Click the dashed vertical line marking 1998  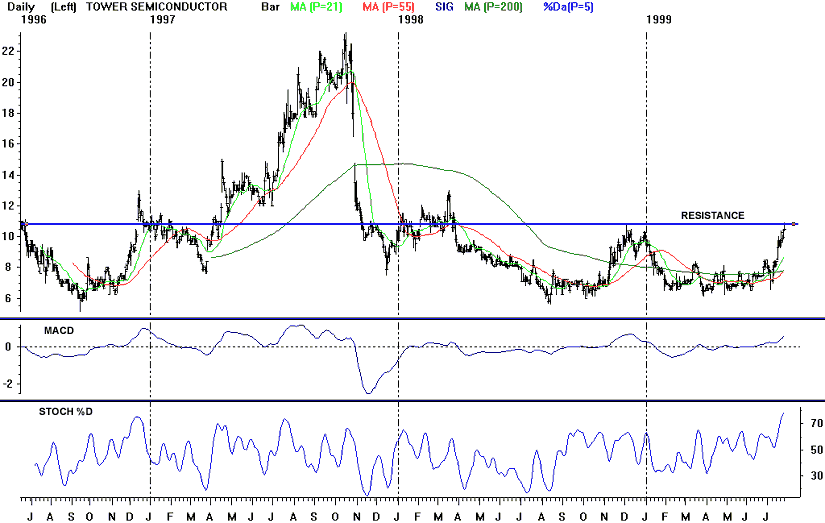pyautogui.click(x=398, y=263)
